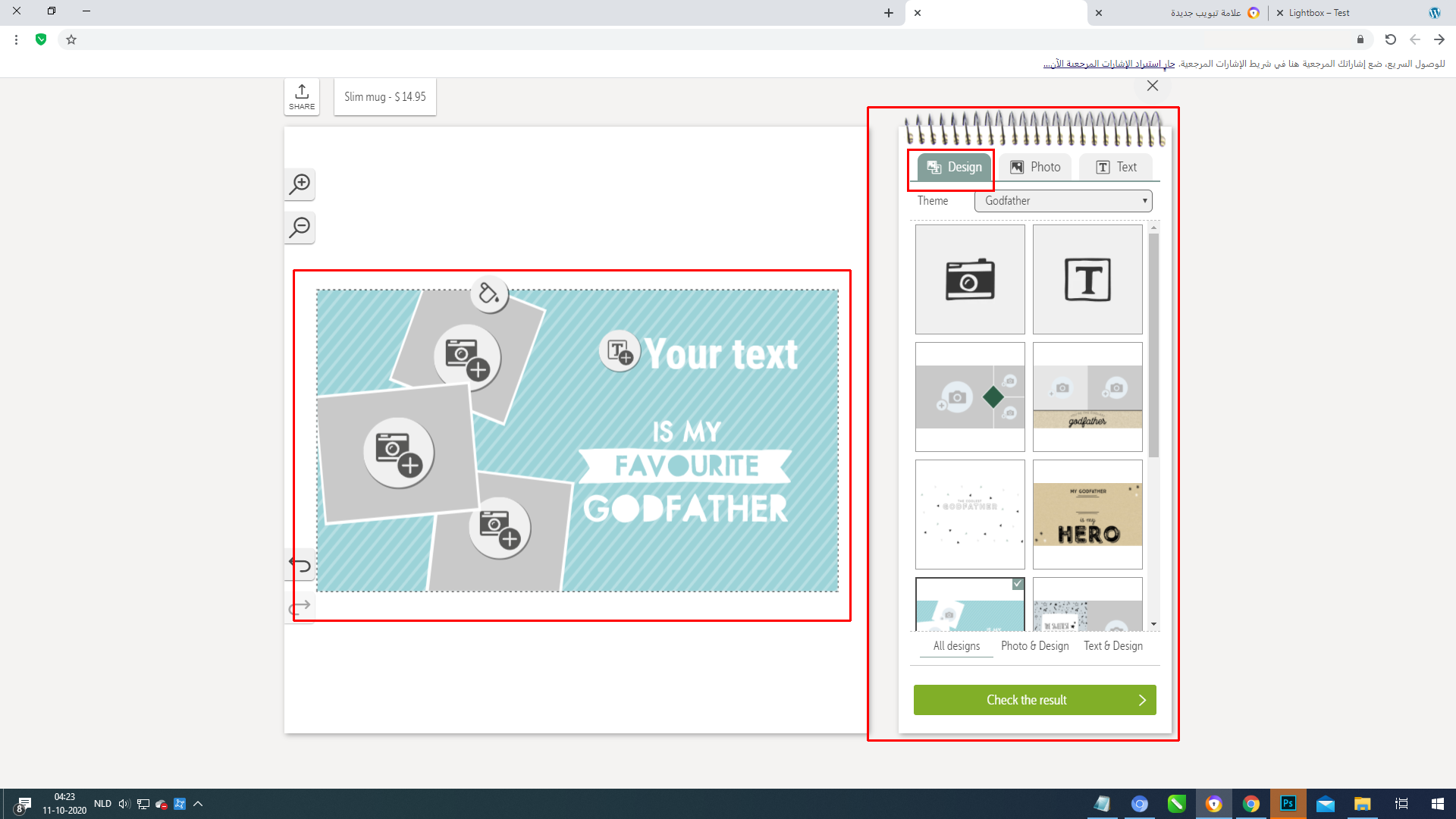Click the Share upload icon
This screenshot has width=1456, height=819.
click(x=302, y=96)
